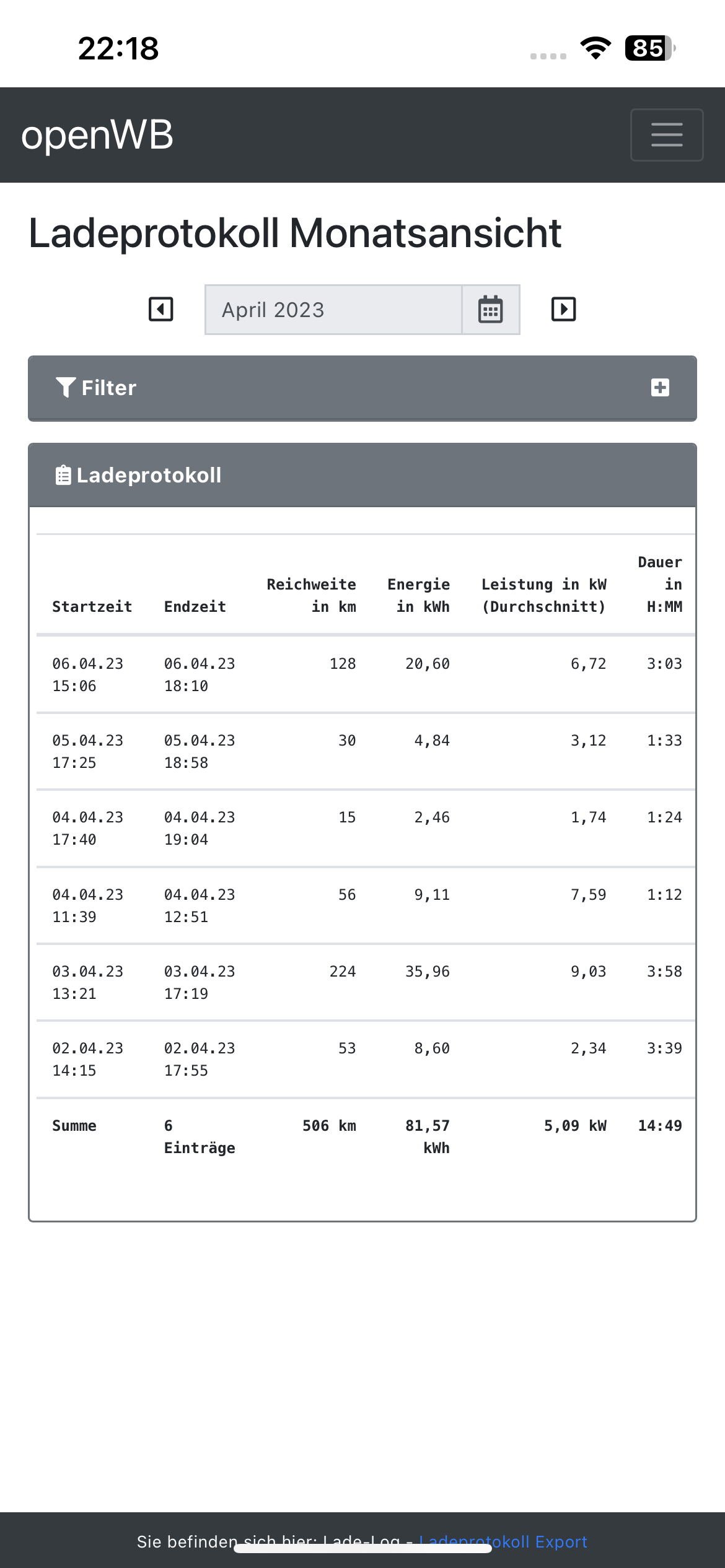Open the calendar date picker

[490, 310]
